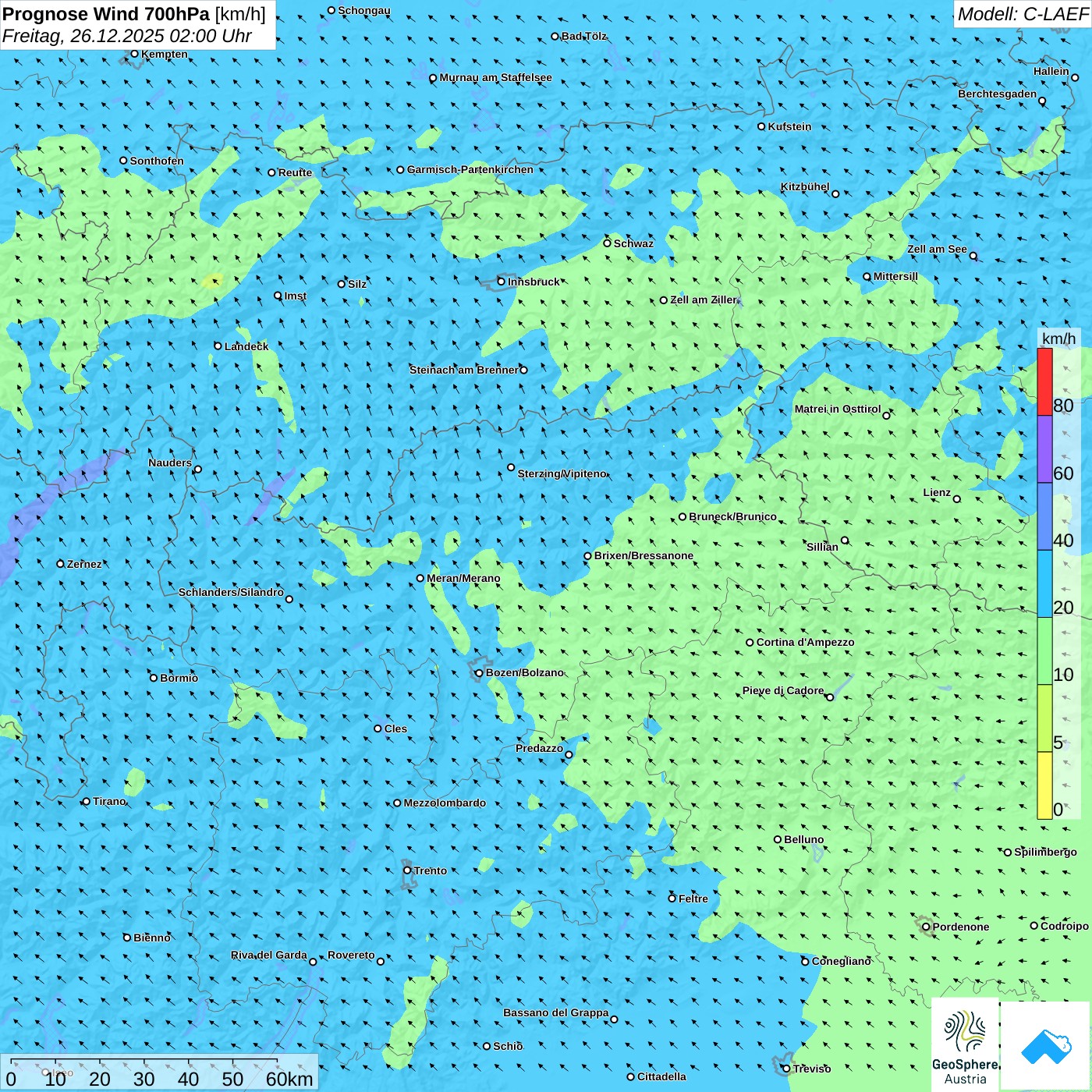
Task: Click the Sillian label
Action: (x=822, y=547)
